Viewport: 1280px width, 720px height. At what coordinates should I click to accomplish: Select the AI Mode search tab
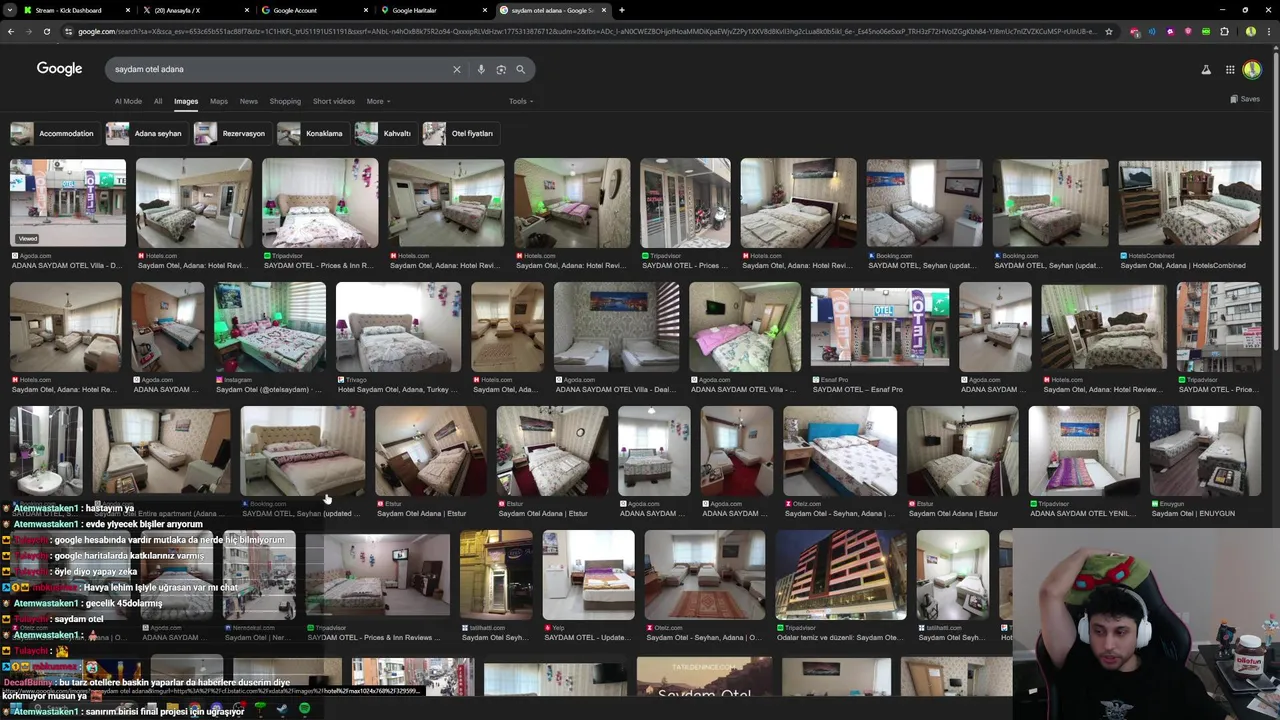click(128, 101)
